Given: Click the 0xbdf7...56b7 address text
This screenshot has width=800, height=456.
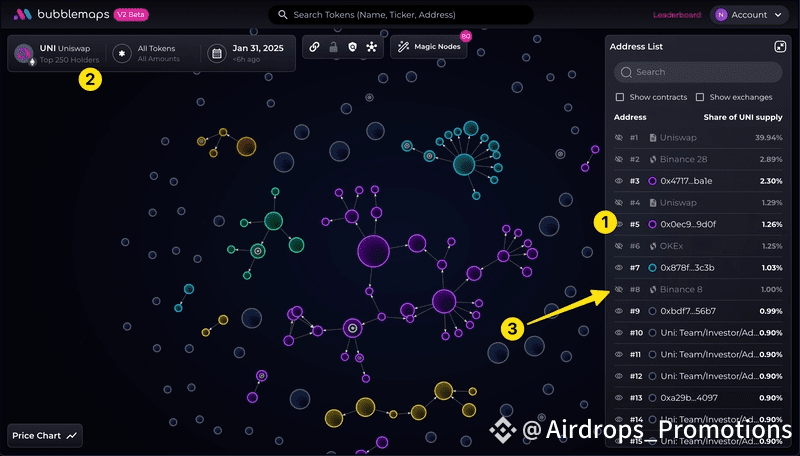Looking at the screenshot, I should [x=688, y=311].
